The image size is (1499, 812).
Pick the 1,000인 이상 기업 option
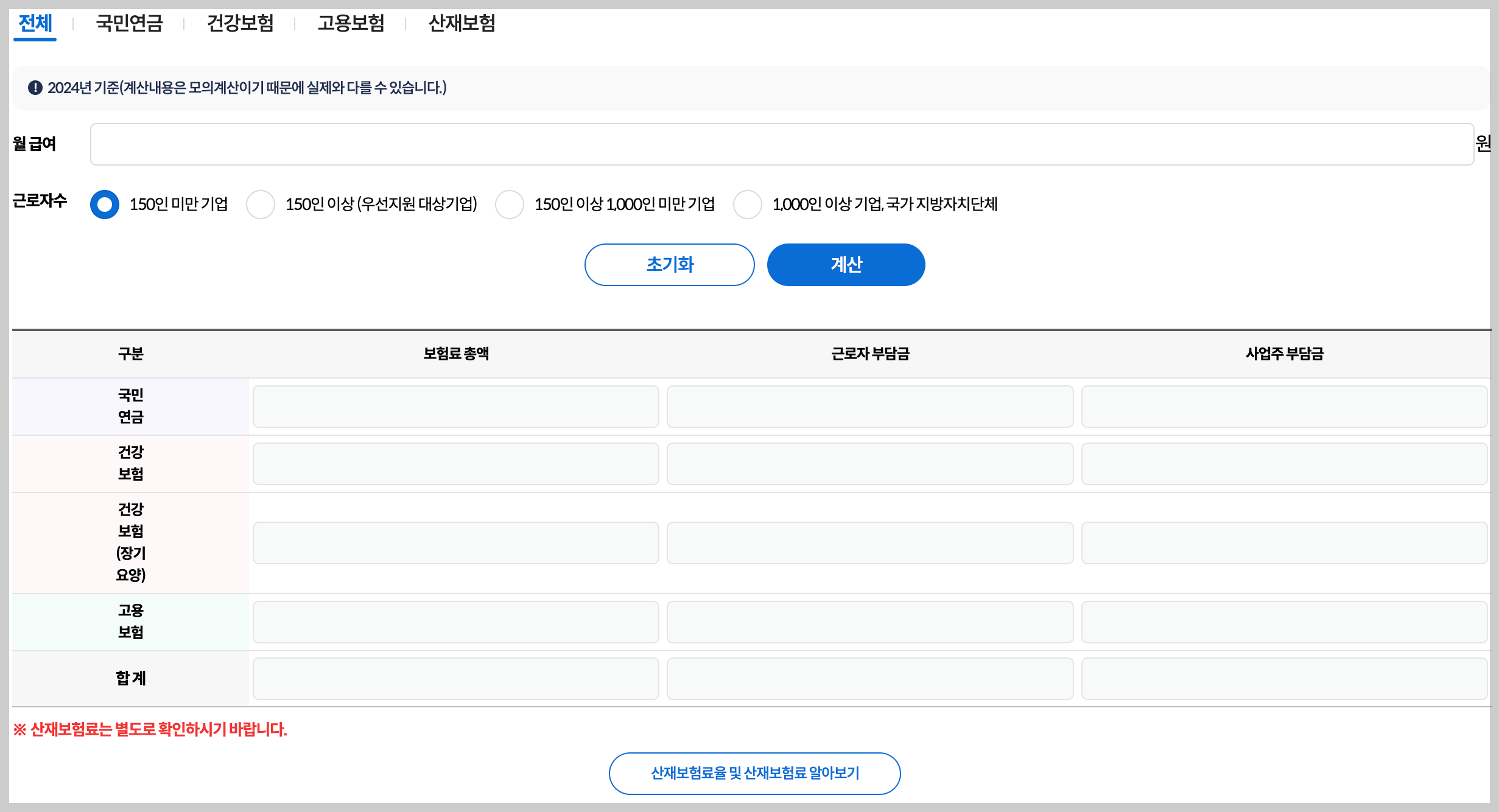(x=748, y=205)
